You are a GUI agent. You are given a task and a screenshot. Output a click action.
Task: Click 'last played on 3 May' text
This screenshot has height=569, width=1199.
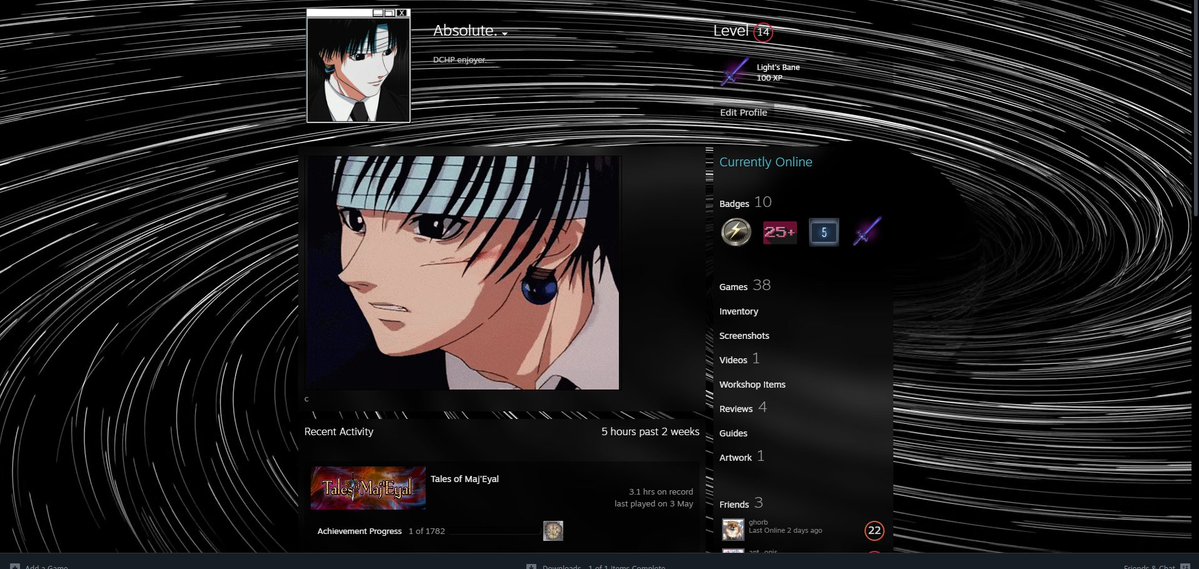(654, 504)
